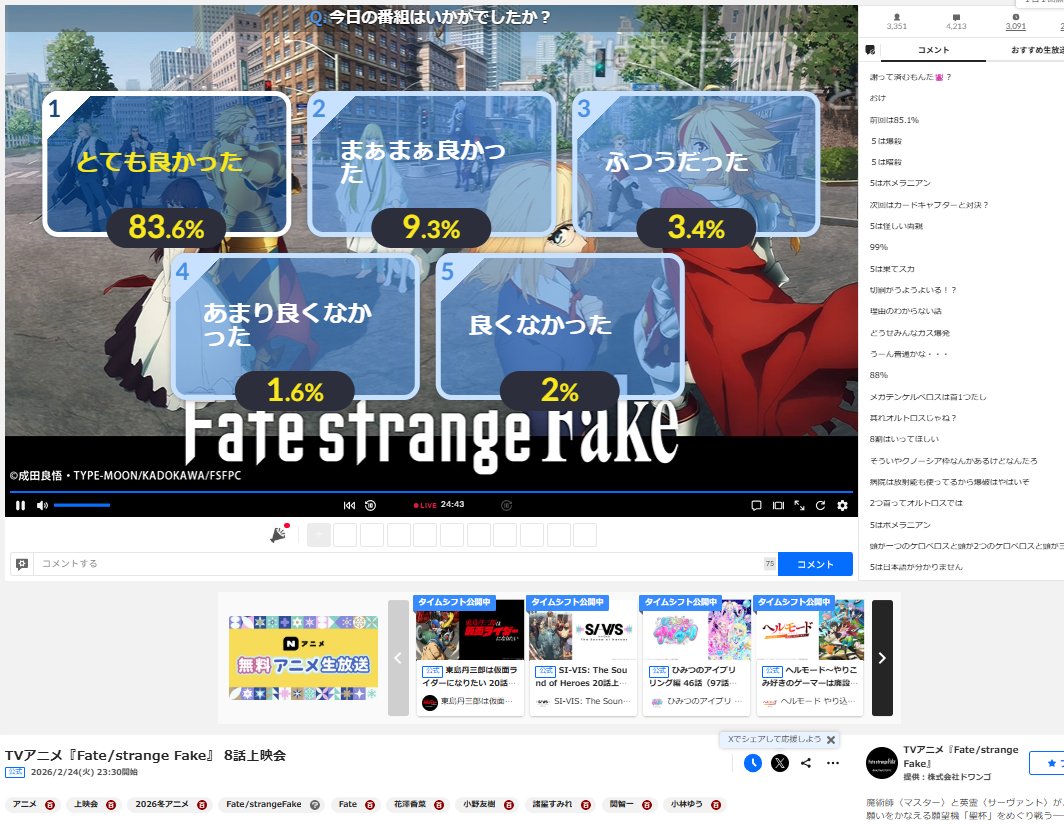Jump back to broadcast start icon
The image size is (1064, 824).
tap(349, 506)
